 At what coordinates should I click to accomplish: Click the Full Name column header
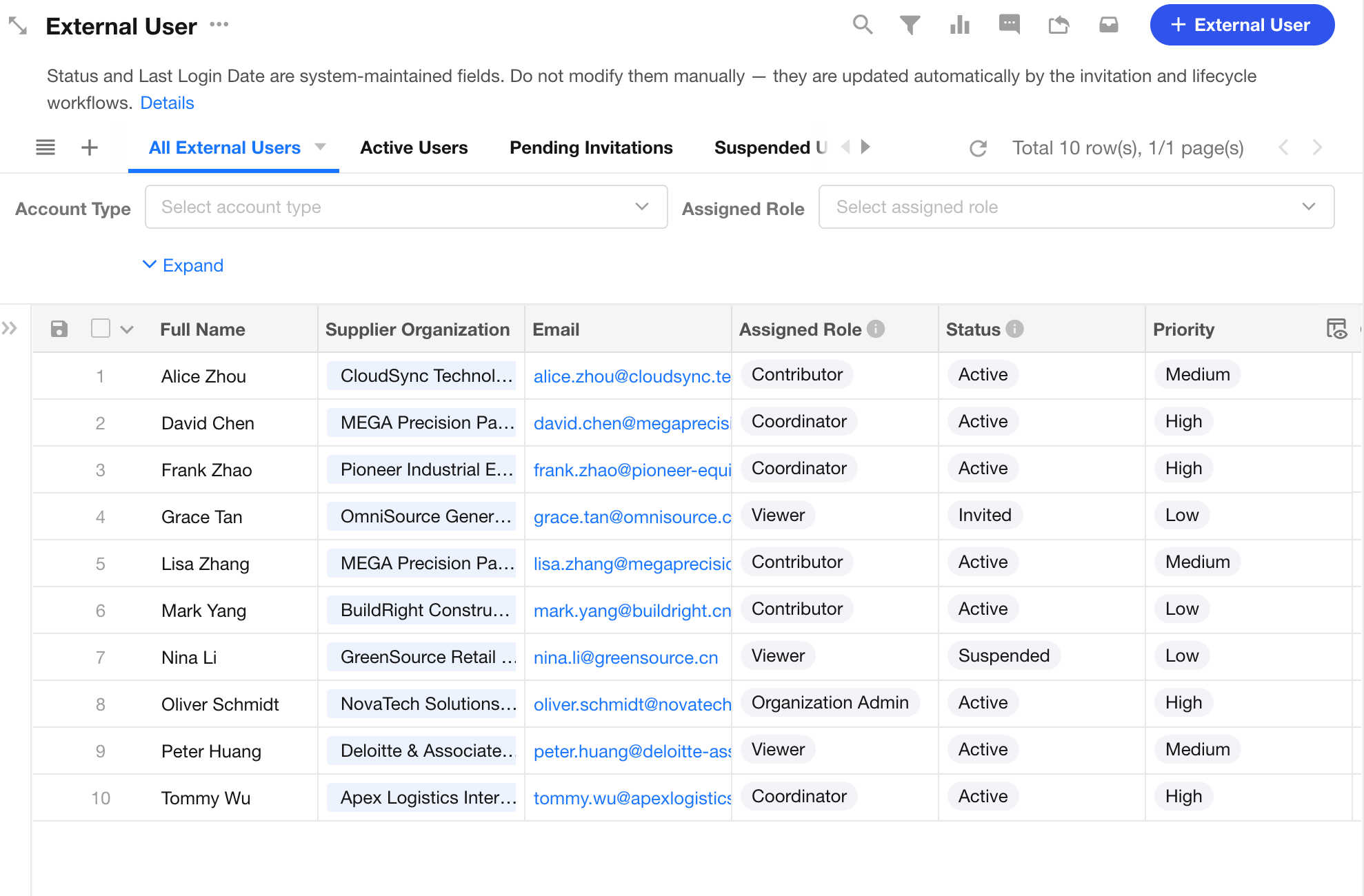203,329
